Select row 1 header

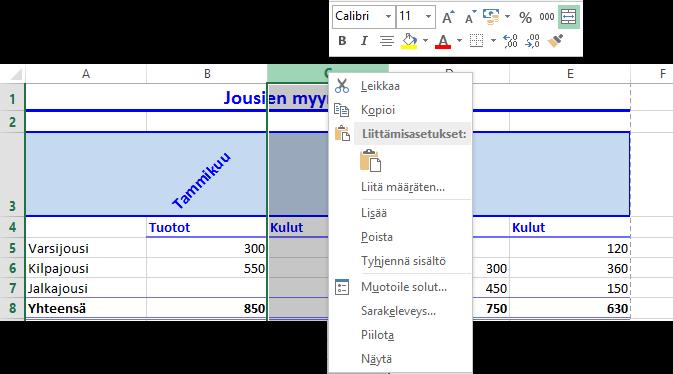[12, 99]
